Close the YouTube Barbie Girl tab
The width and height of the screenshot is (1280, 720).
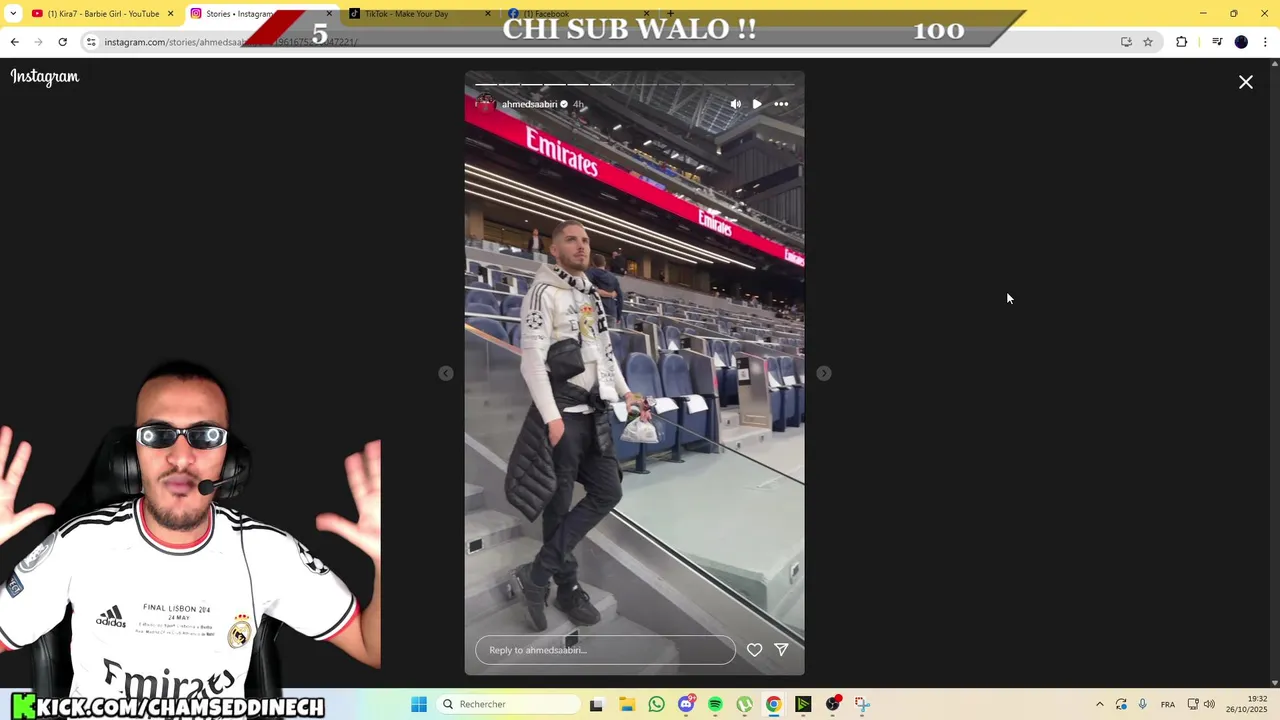point(171,14)
